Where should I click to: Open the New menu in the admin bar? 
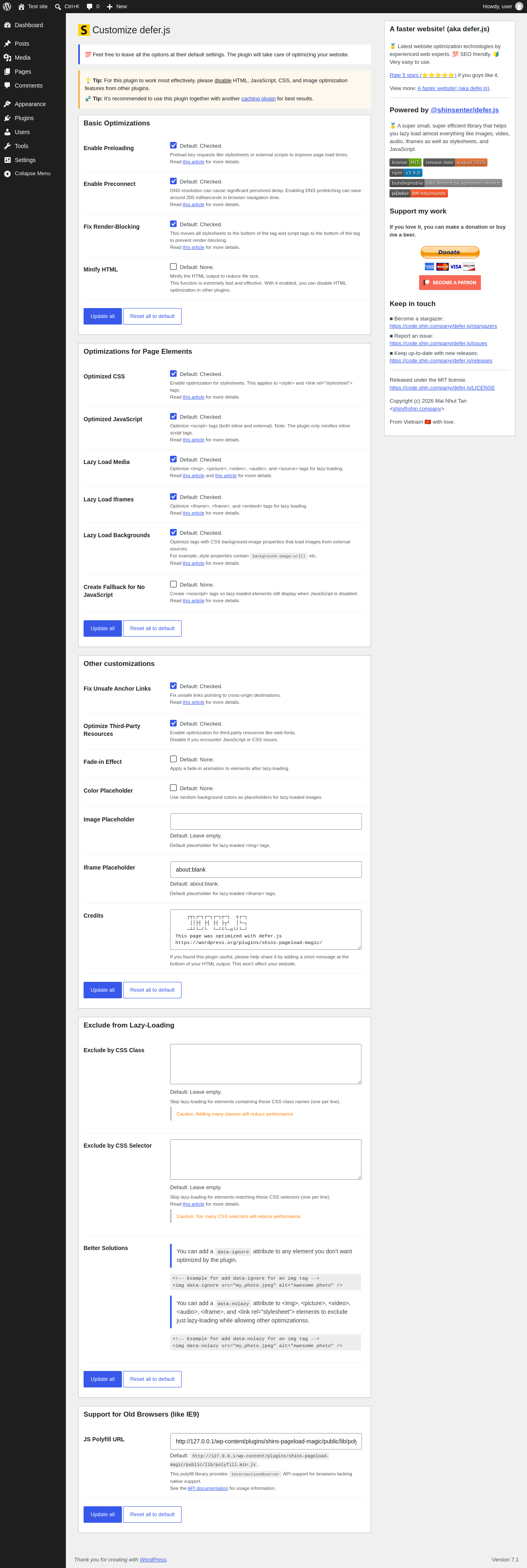[x=117, y=7]
